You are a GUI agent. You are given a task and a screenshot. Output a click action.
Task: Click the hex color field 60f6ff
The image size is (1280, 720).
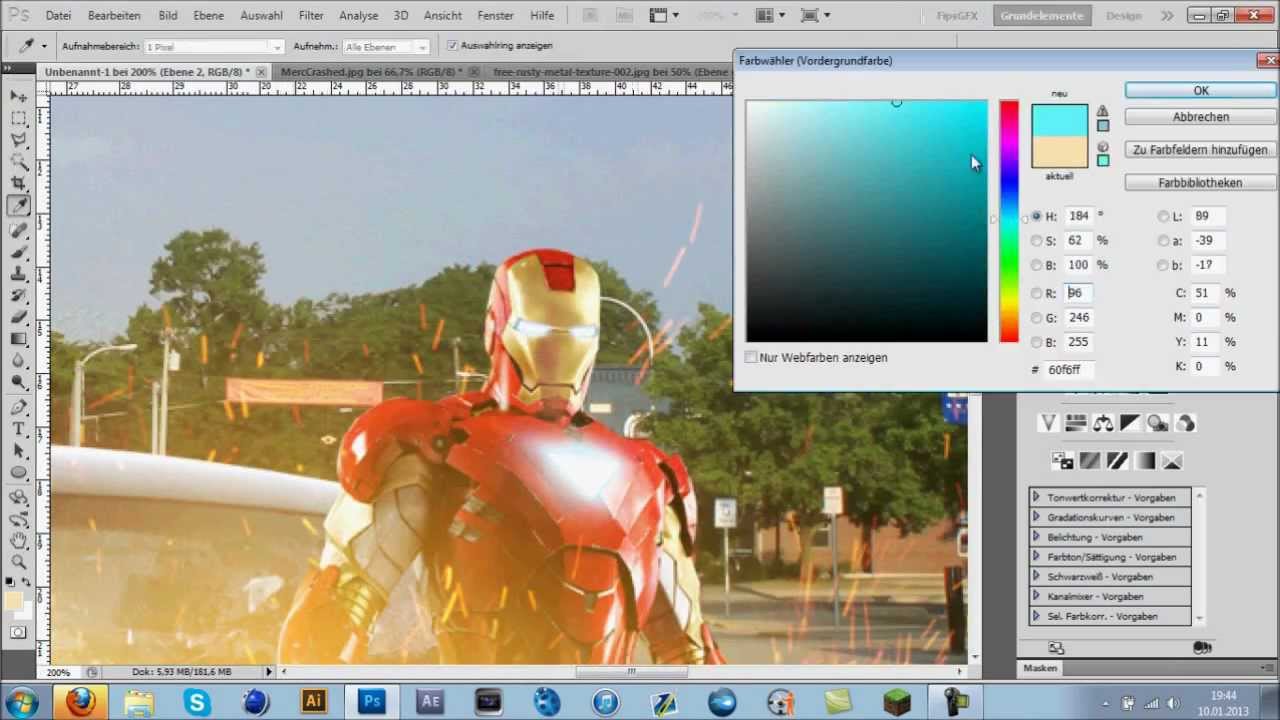click(x=1069, y=369)
